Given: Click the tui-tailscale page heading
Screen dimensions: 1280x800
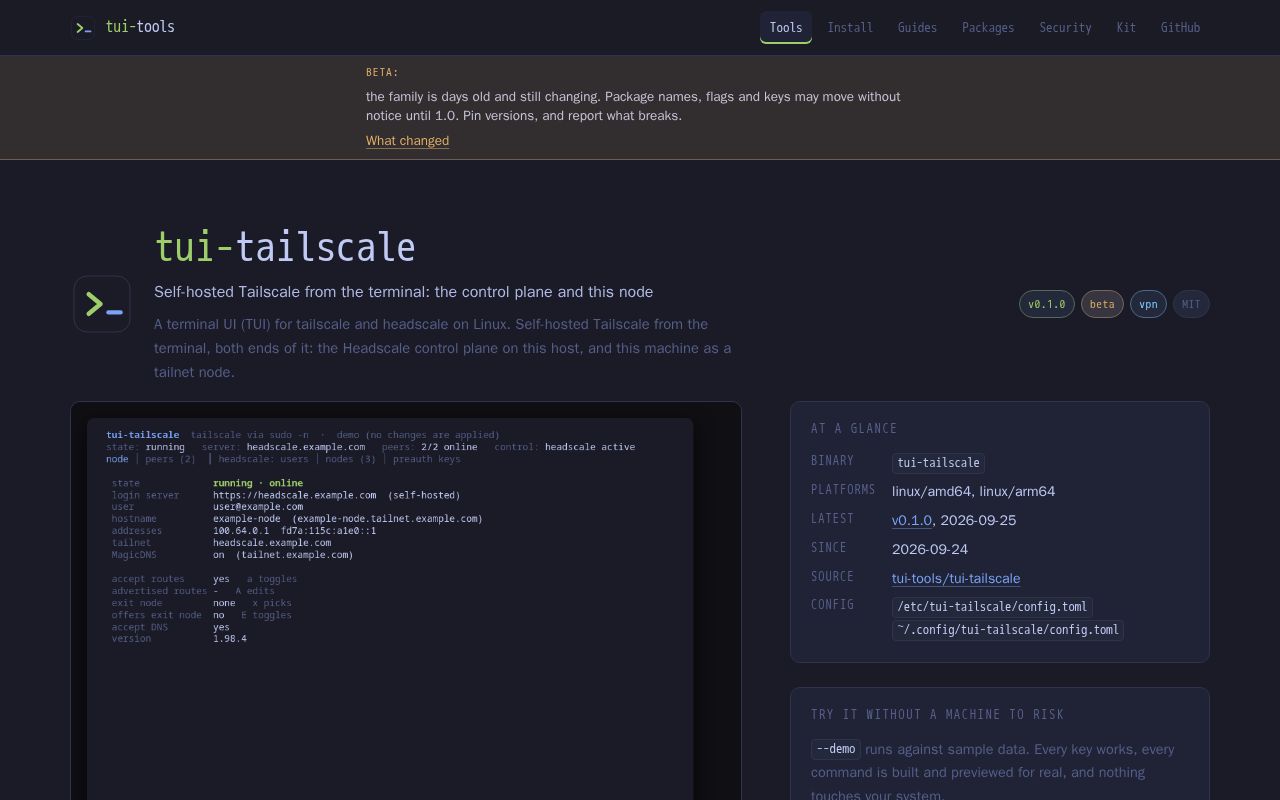Looking at the screenshot, I should tap(285, 247).
